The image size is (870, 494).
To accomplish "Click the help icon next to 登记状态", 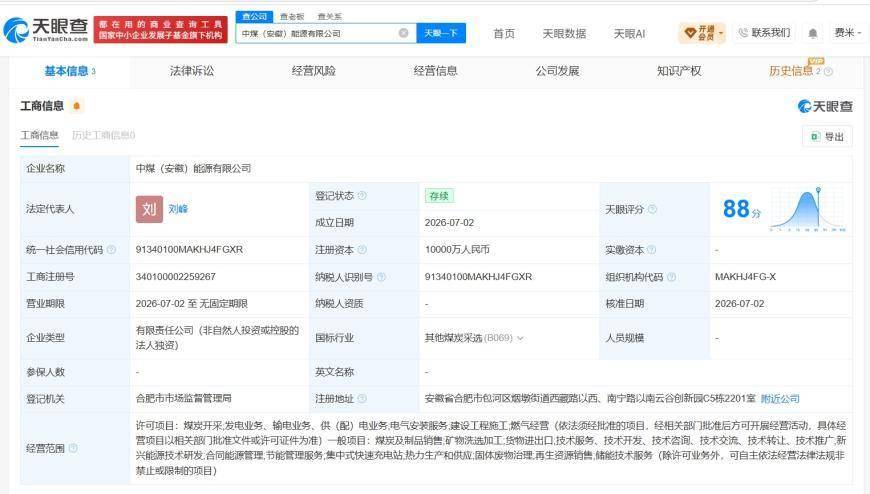I will coord(362,195).
